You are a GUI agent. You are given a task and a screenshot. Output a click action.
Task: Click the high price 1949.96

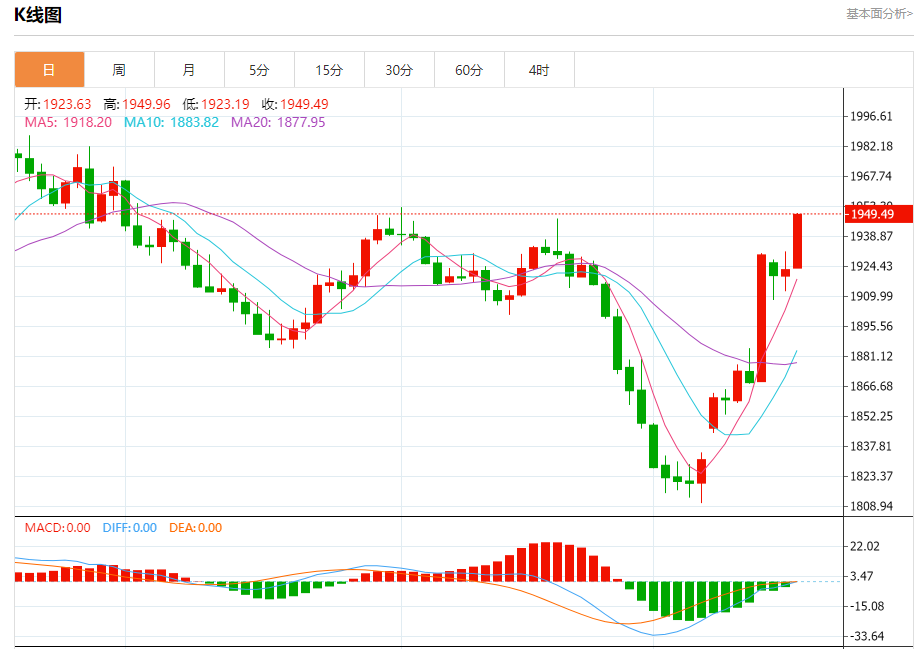coord(146,104)
